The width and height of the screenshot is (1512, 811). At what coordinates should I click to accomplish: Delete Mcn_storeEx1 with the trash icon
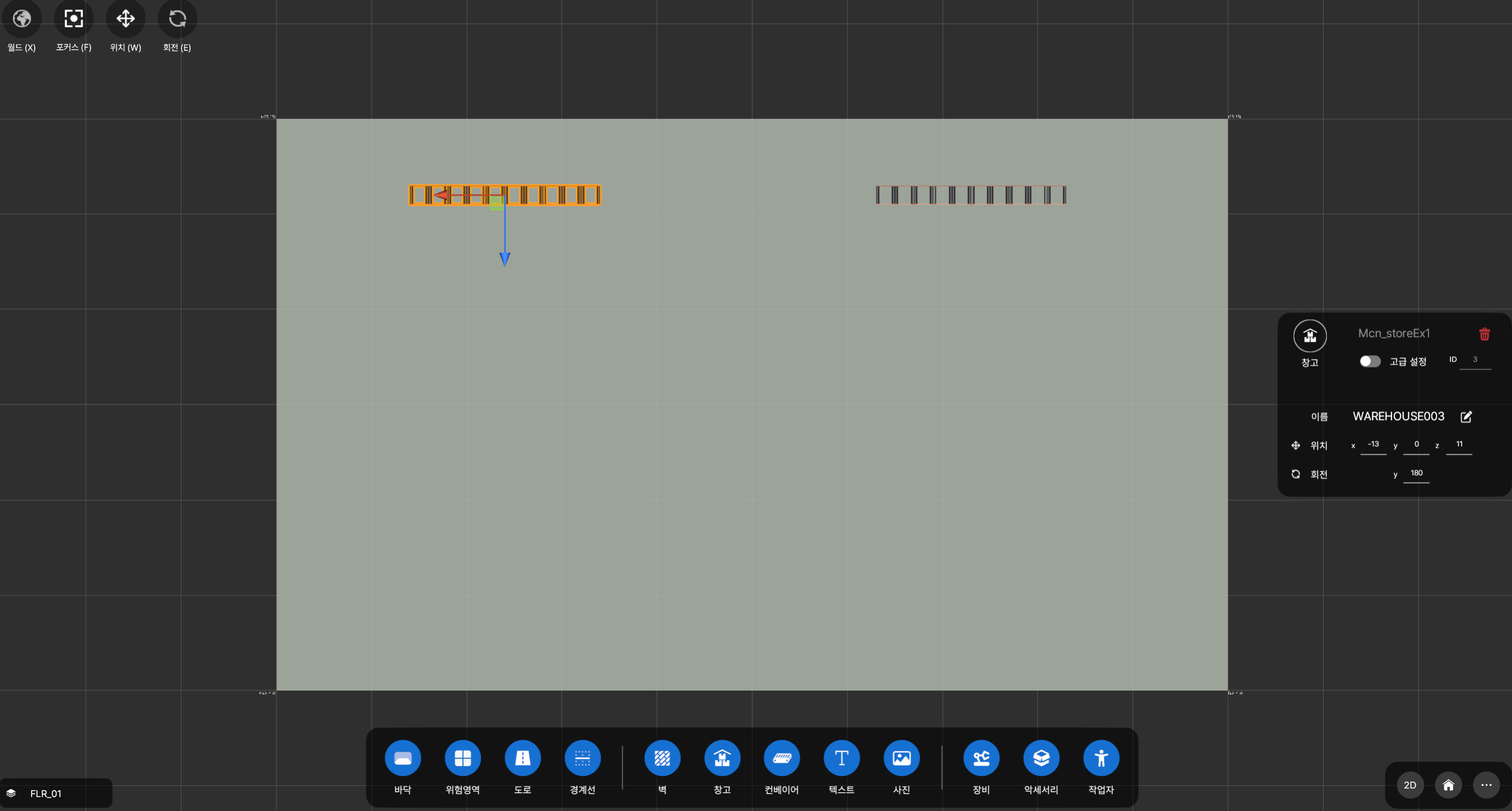[x=1484, y=334]
